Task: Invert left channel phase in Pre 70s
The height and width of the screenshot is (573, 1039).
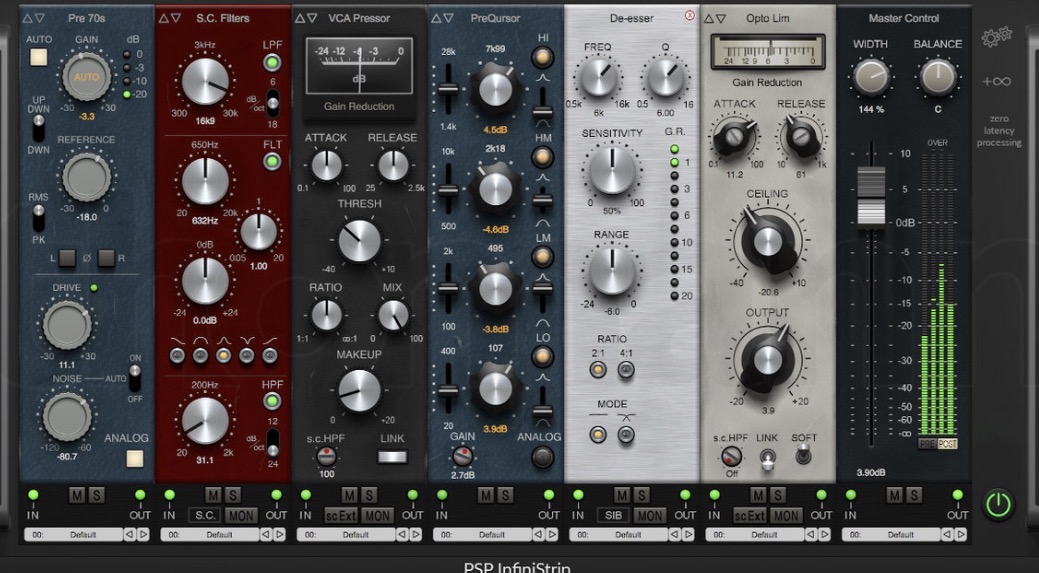Action: [x=66, y=258]
